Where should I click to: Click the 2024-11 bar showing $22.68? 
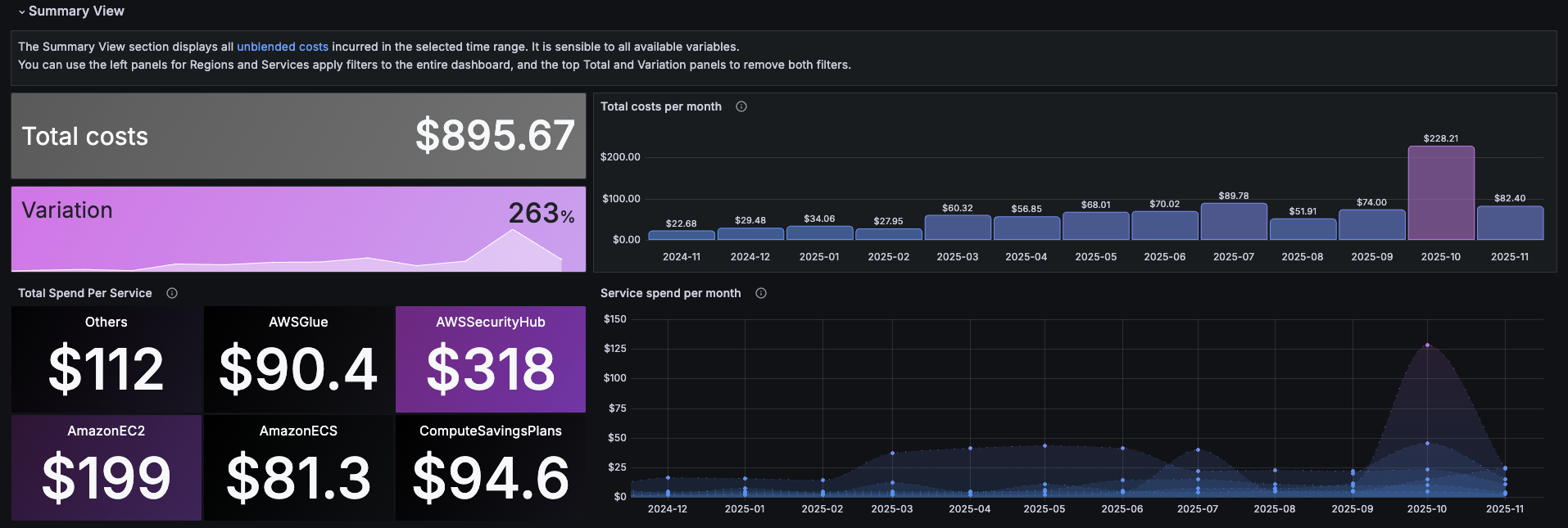[x=681, y=236]
